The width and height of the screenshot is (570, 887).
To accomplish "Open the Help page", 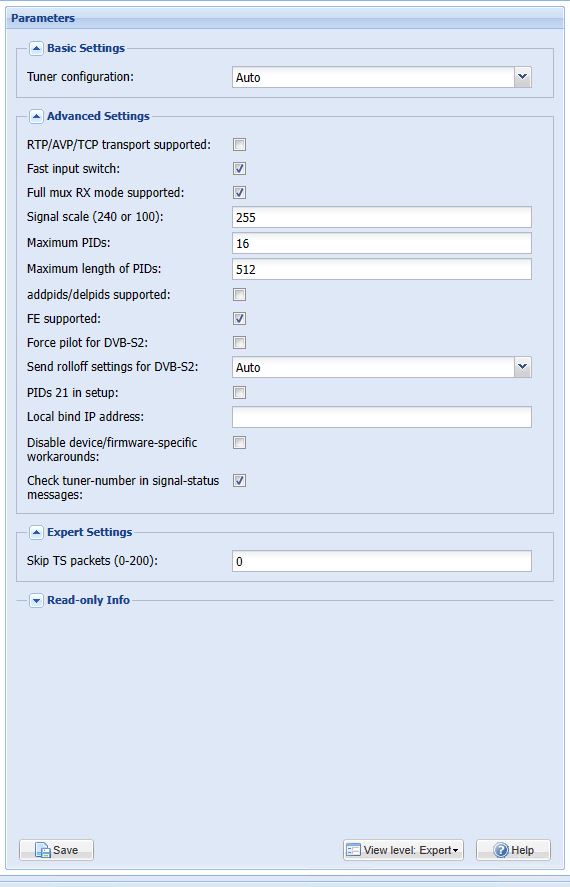I will (x=513, y=850).
